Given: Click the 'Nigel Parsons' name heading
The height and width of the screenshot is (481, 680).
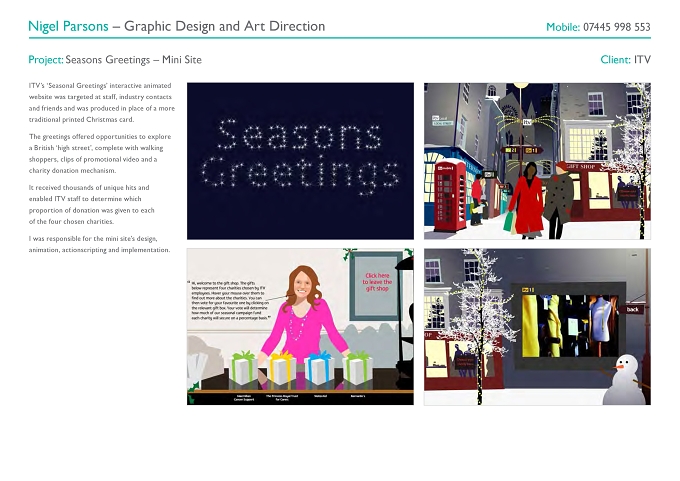Looking at the screenshot, I should [68, 26].
